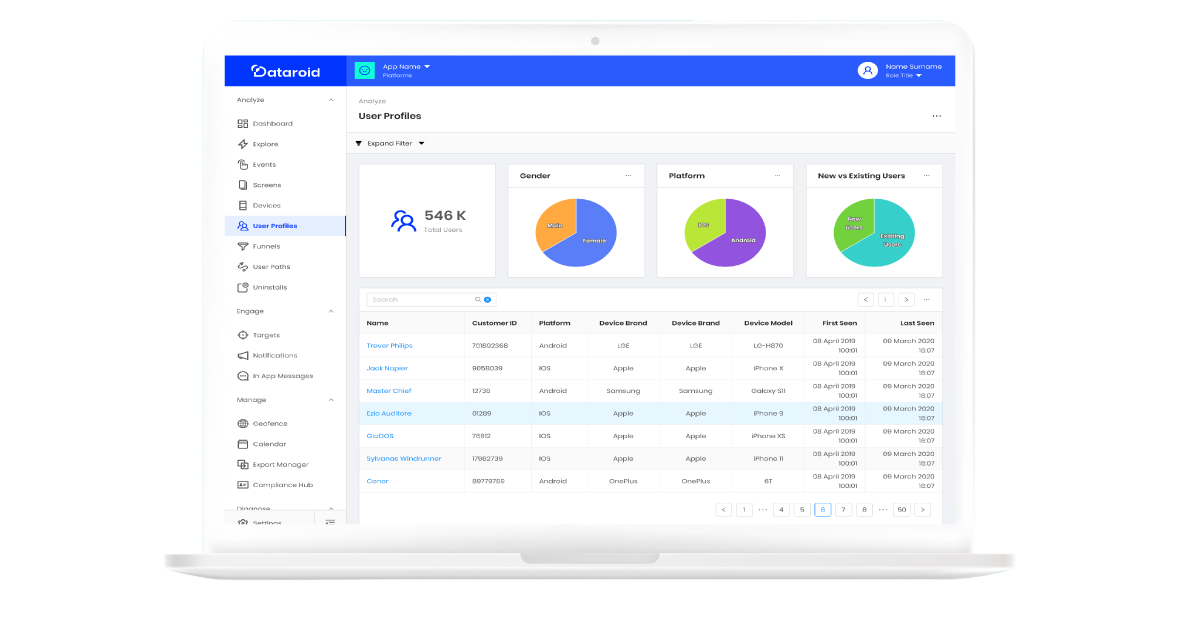The image size is (1184, 621).
Task: Click the Male slice of Gender chart
Action: [554, 224]
